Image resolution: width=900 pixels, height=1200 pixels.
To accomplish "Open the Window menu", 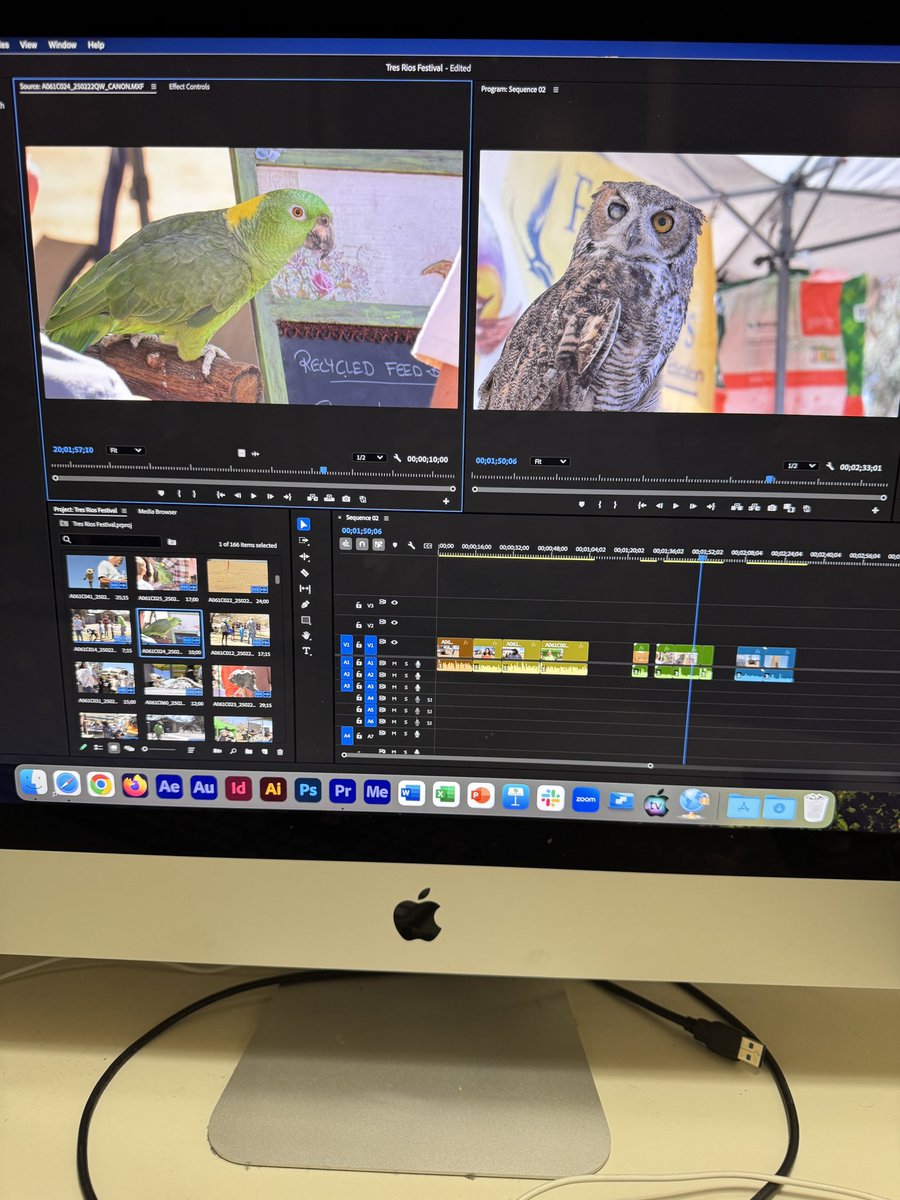I will (62, 45).
